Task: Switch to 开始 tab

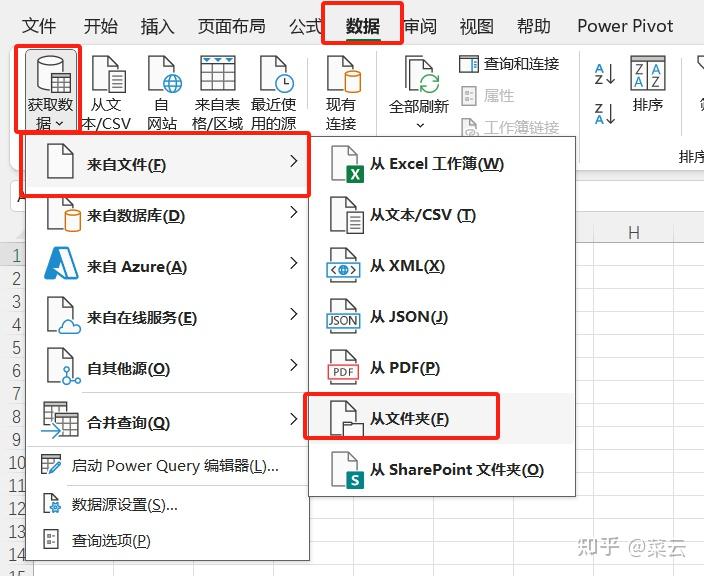Action: point(101,26)
